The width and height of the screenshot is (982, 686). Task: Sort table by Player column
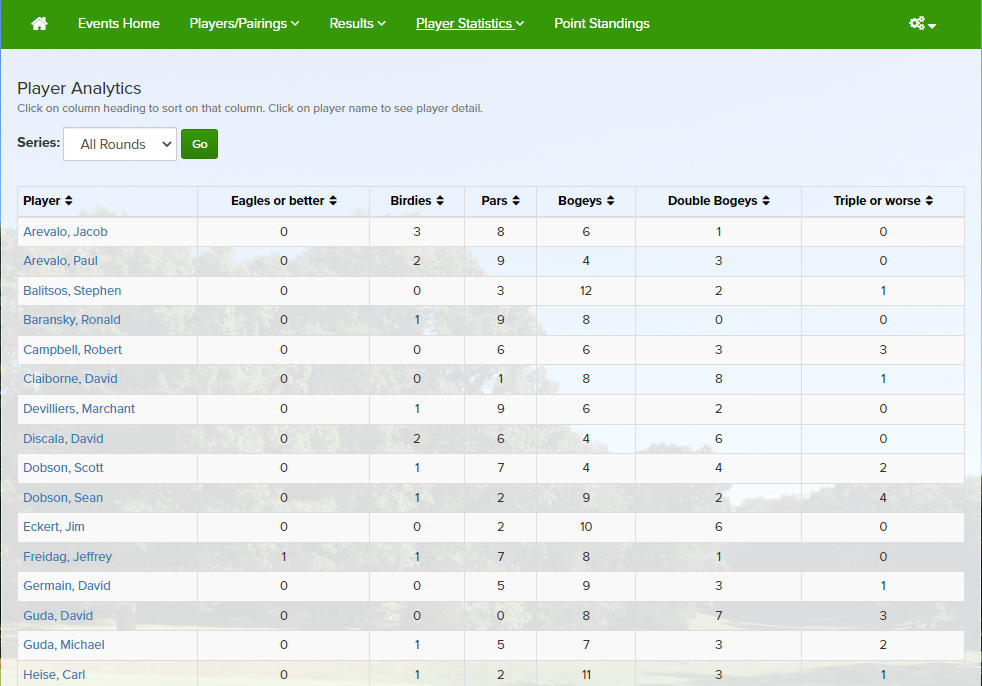[x=48, y=201]
